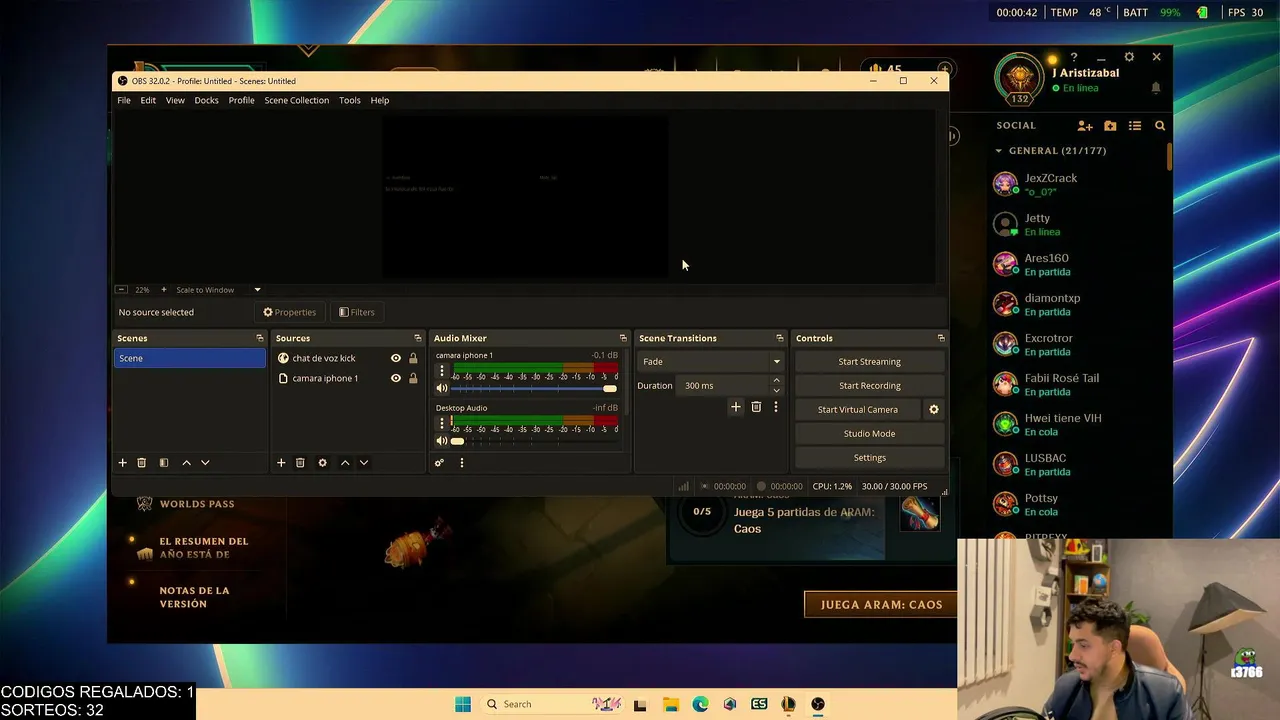Open new folder icon in League Social panel

point(1110,126)
